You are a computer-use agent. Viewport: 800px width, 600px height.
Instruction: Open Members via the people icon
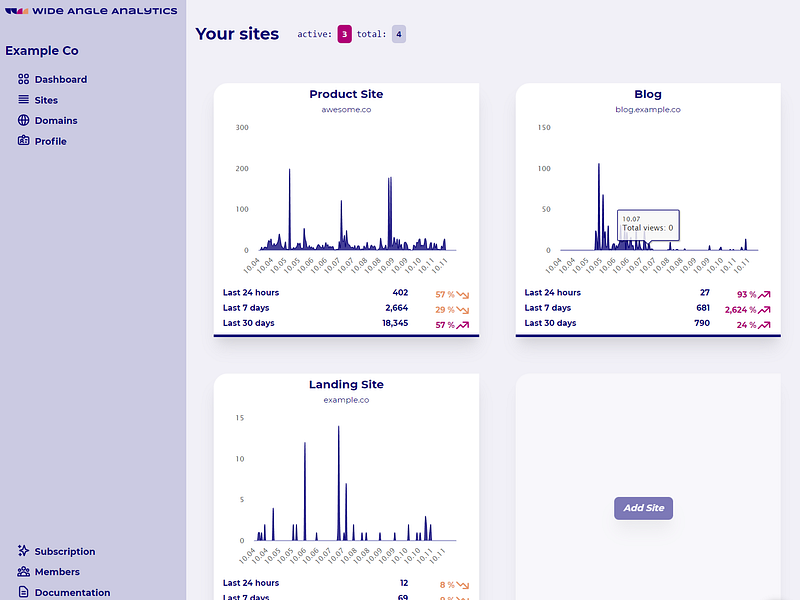(23, 571)
